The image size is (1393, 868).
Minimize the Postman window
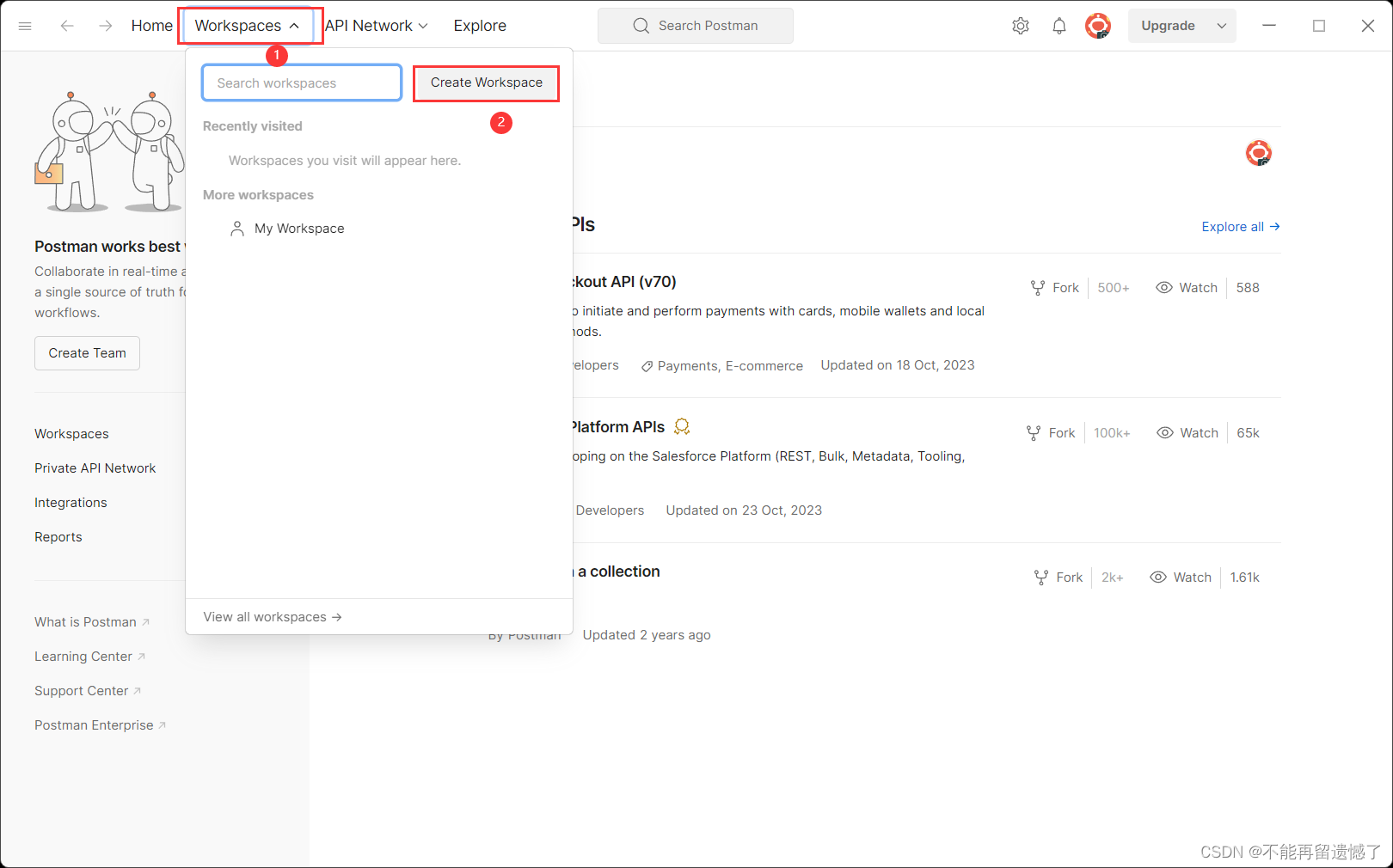pos(1269,26)
